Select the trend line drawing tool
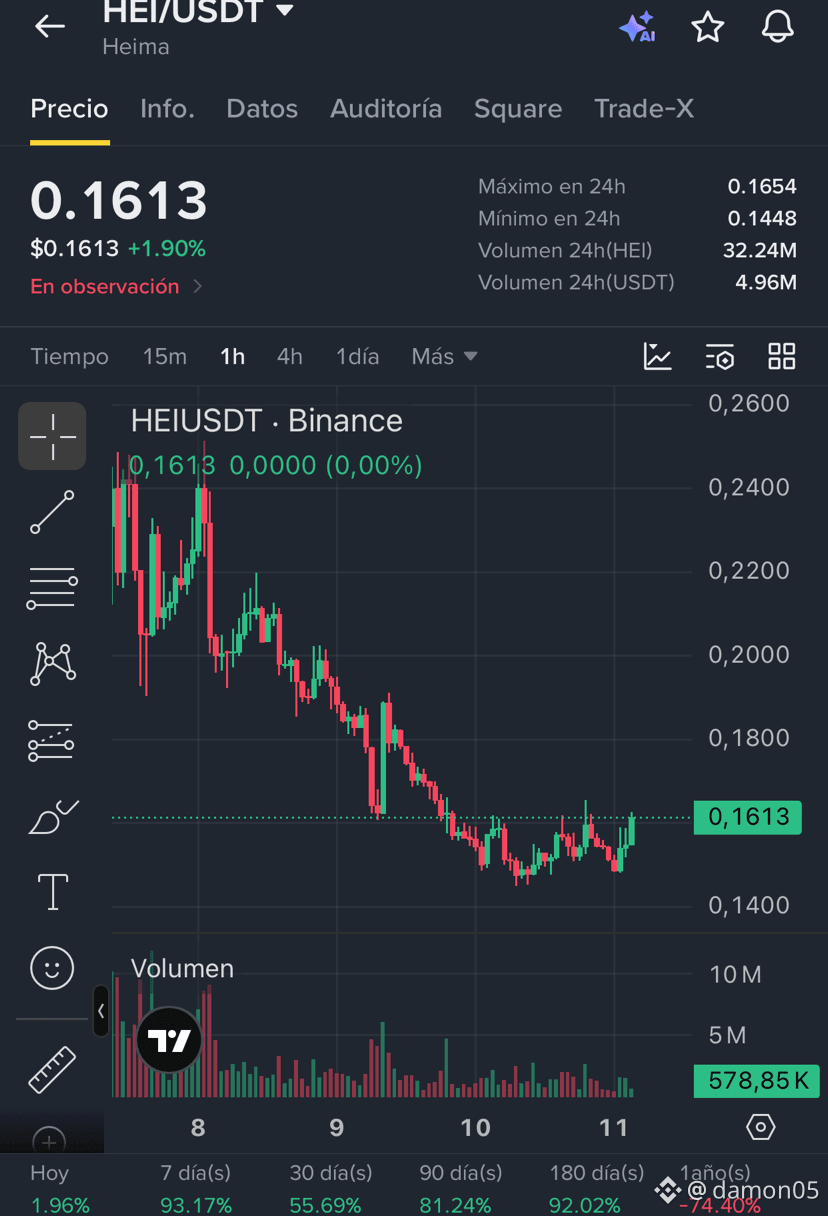828x1216 pixels. (x=52, y=512)
